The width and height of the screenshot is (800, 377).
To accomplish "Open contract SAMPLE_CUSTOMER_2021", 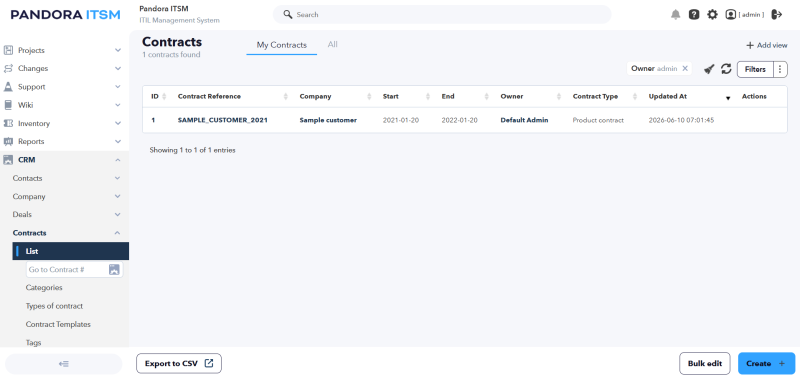I will point(222,120).
